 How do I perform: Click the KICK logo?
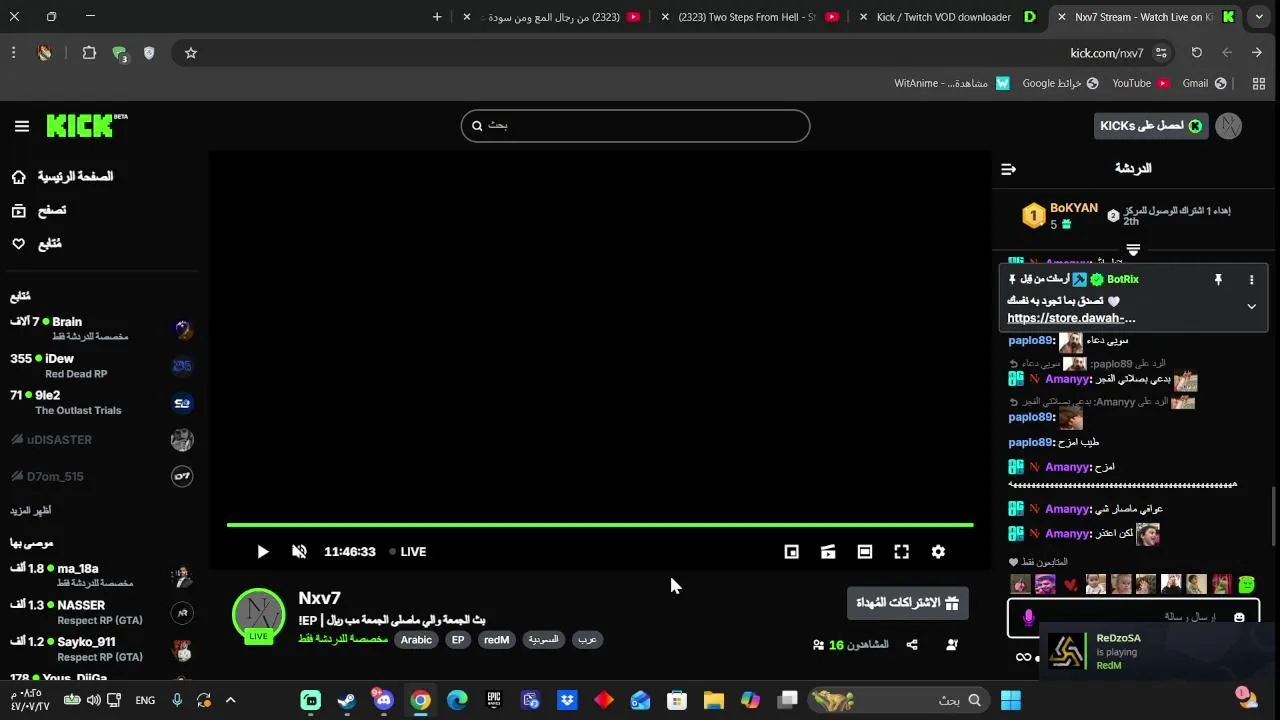pyautogui.click(x=86, y=125)
